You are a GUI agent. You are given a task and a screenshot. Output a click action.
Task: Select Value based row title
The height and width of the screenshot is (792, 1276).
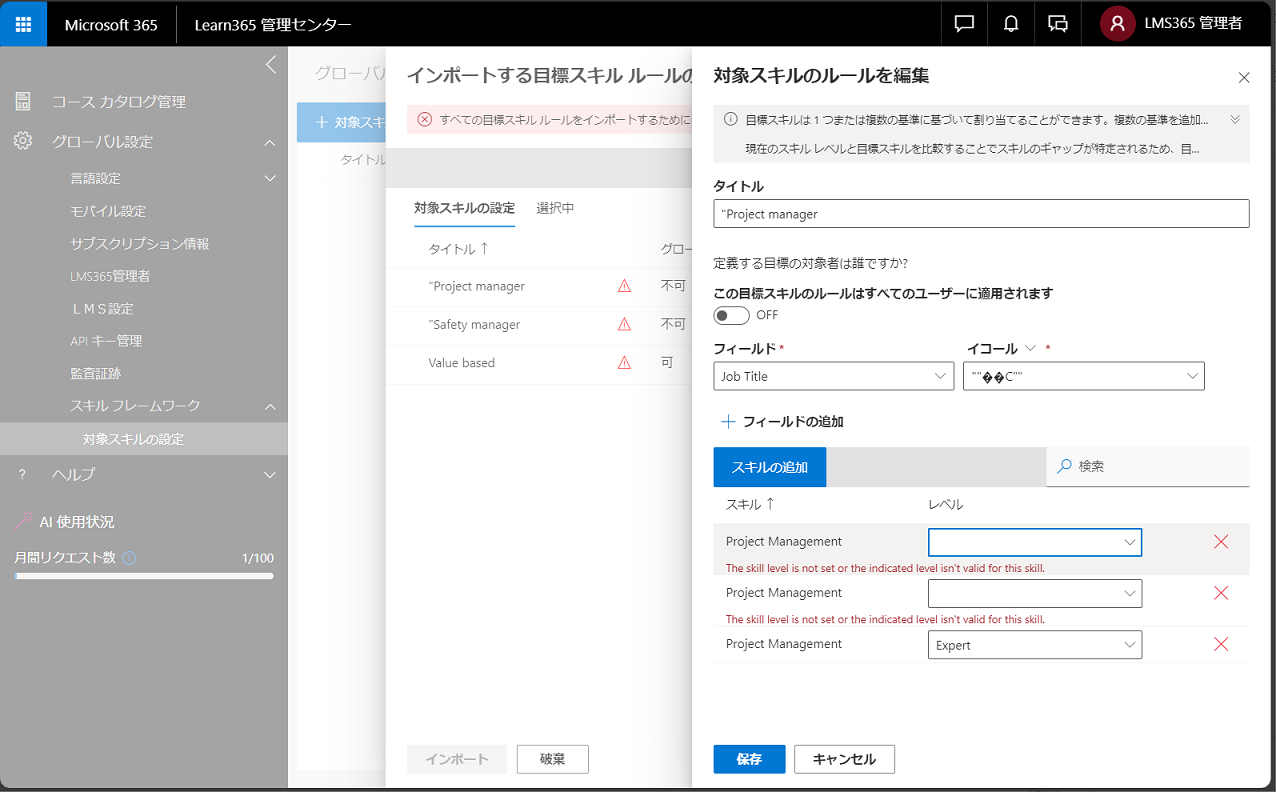coord(461,362)
